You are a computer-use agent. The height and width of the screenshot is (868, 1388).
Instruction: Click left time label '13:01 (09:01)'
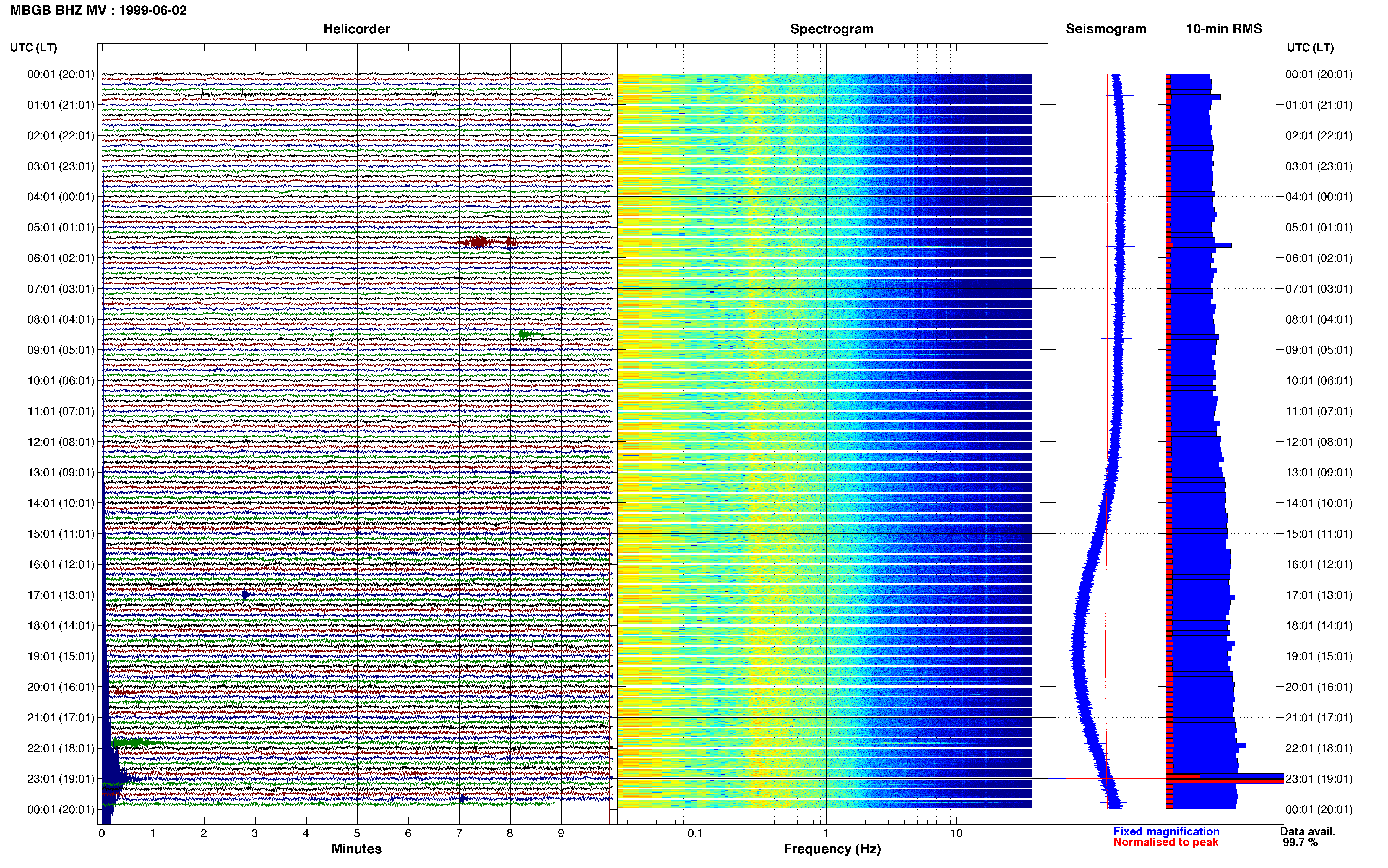tap(61, 473)
